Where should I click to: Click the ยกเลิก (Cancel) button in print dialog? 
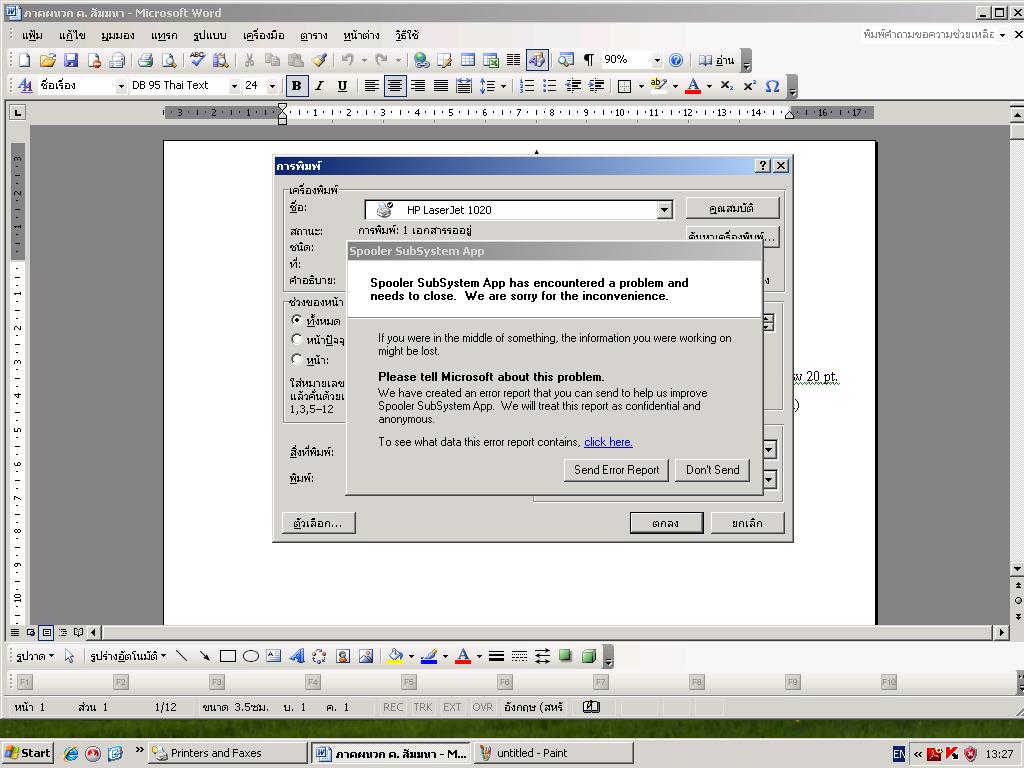747,523
